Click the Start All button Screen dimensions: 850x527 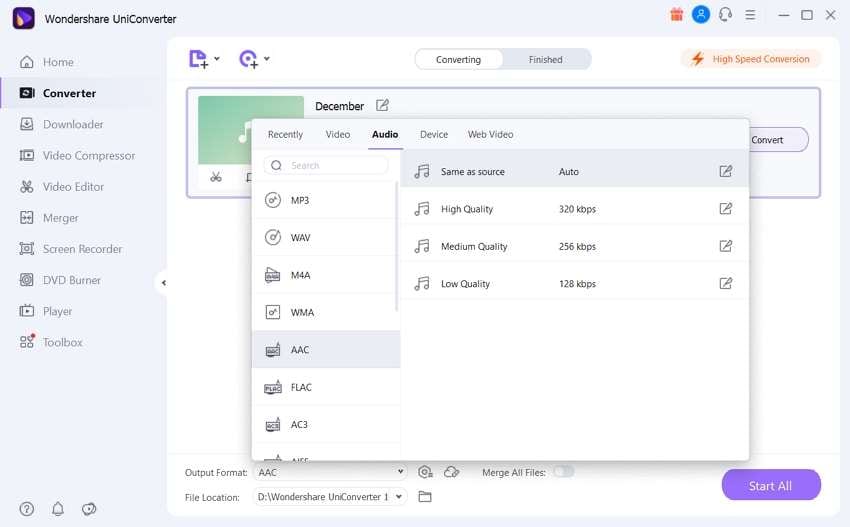click(771, 485)
